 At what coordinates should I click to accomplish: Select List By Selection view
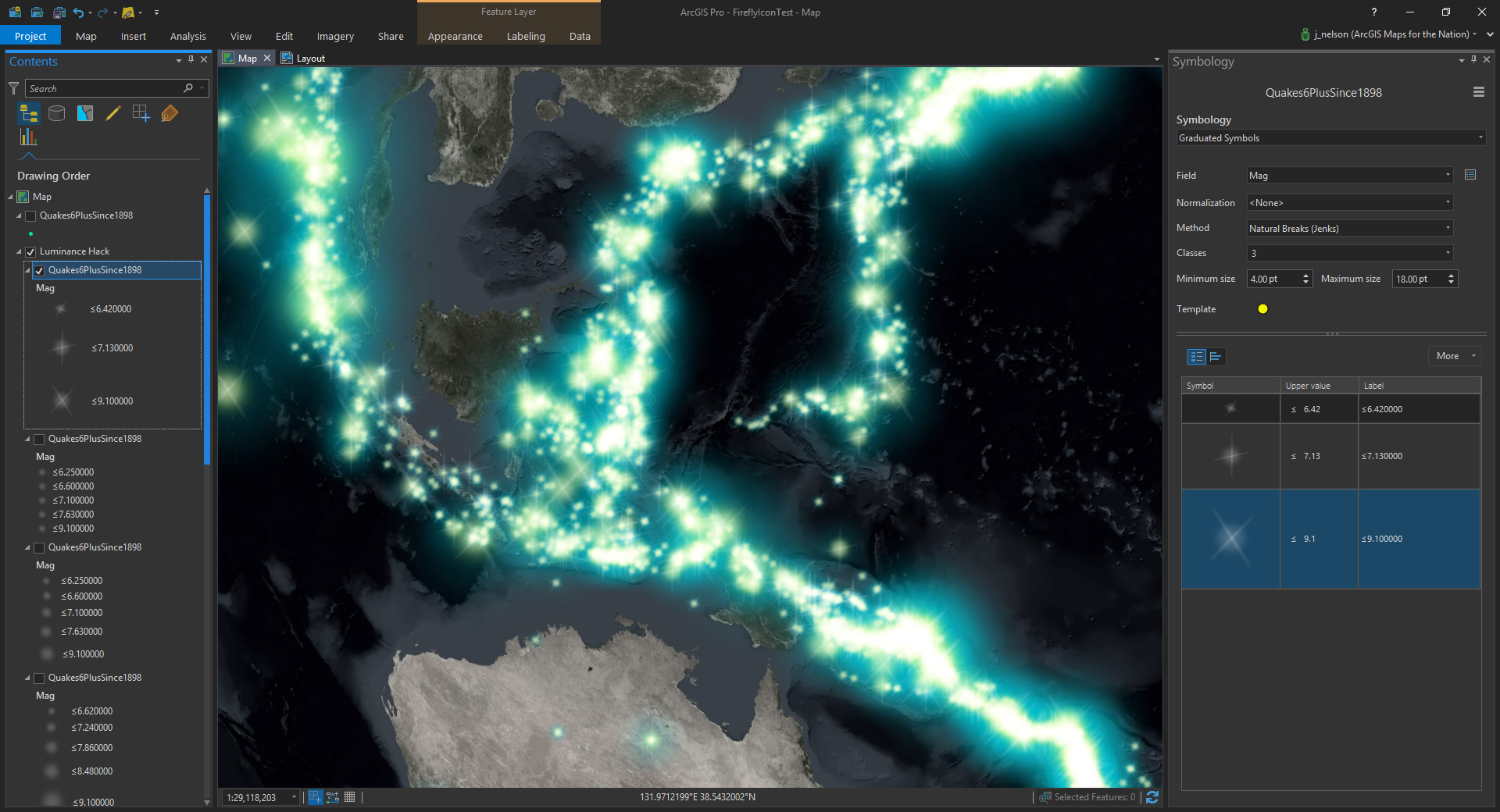pos(85,114)
